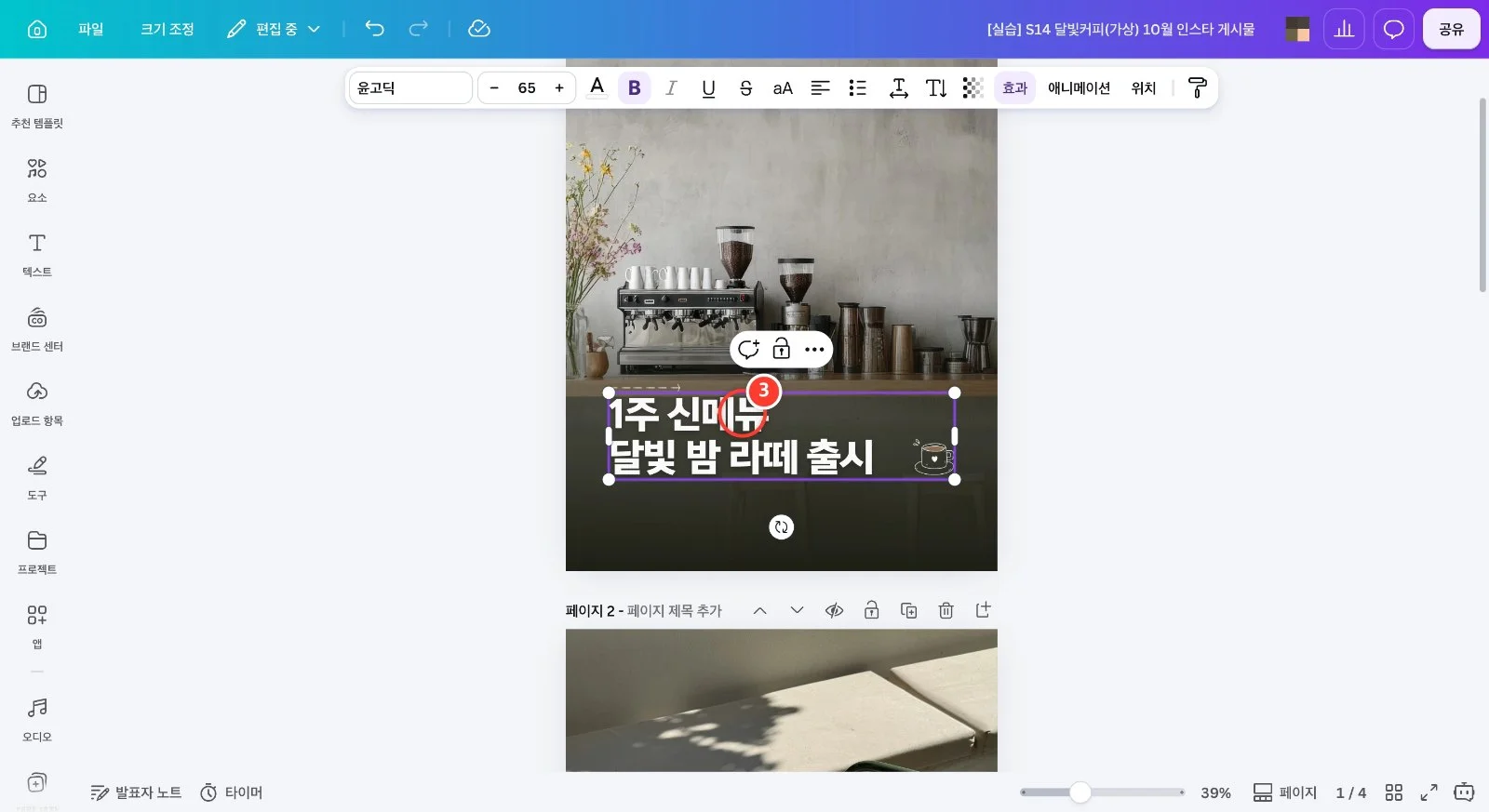The width and height of the screenshot is (1489, 812).
Task: Click the font size 65 field
Action: coord(527,87)
